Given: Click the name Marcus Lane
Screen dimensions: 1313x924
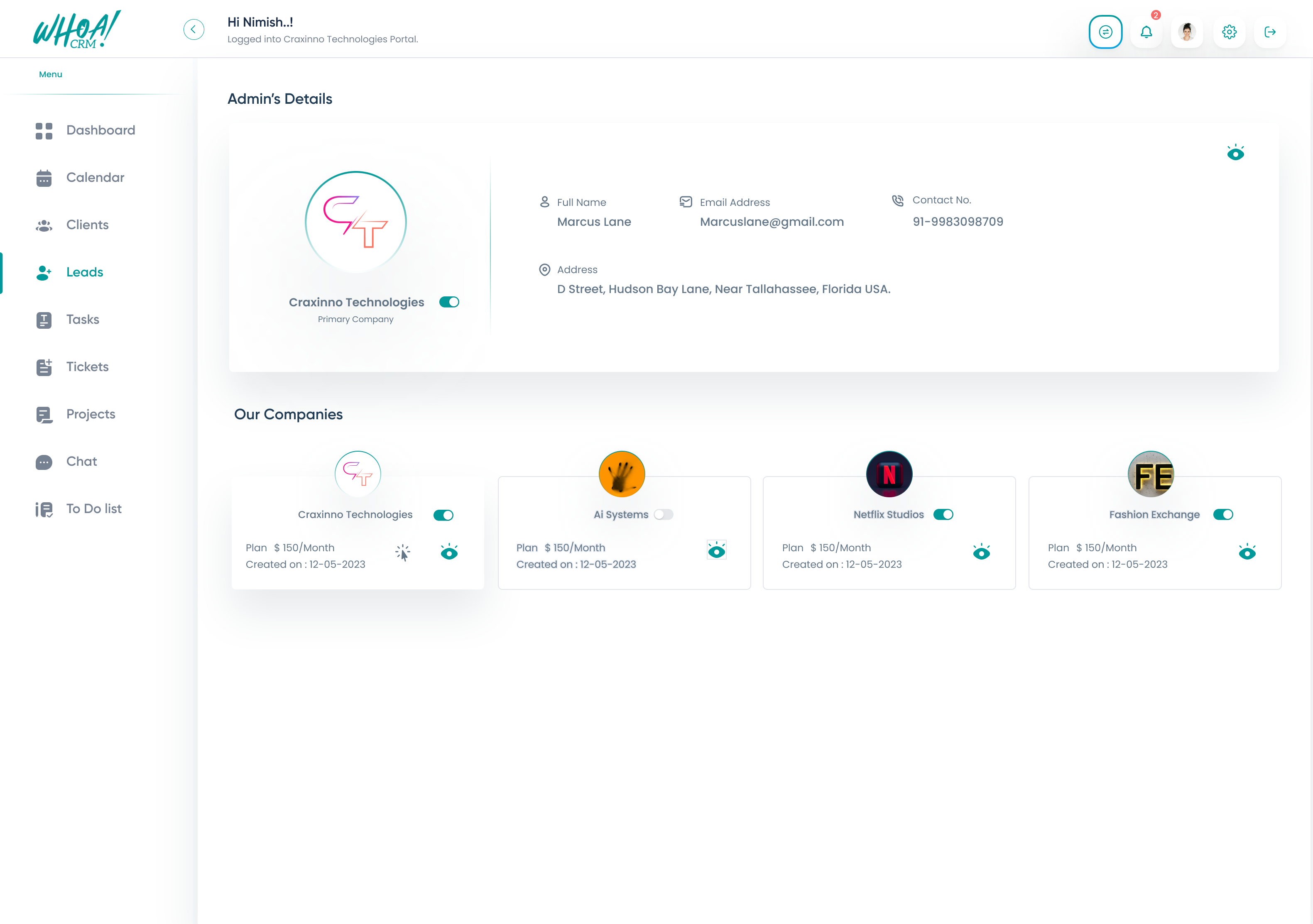Looking at the screenshot, I should pos(594,222).
